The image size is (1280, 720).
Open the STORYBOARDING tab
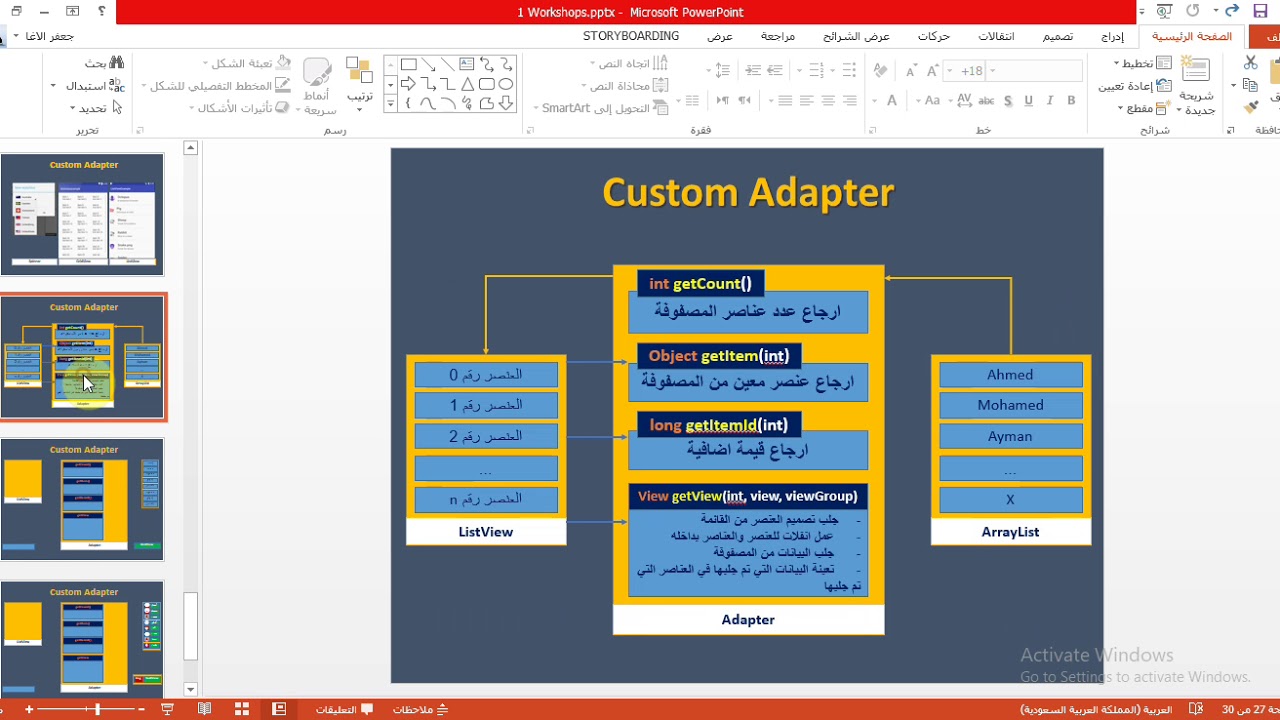[x=631, y=36]
